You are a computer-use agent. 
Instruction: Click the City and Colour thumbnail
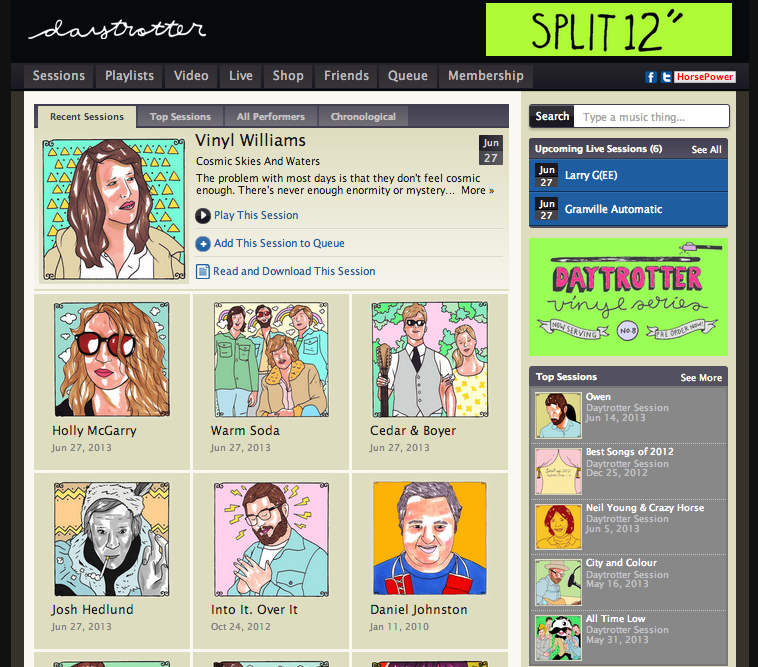coord(558,582)
